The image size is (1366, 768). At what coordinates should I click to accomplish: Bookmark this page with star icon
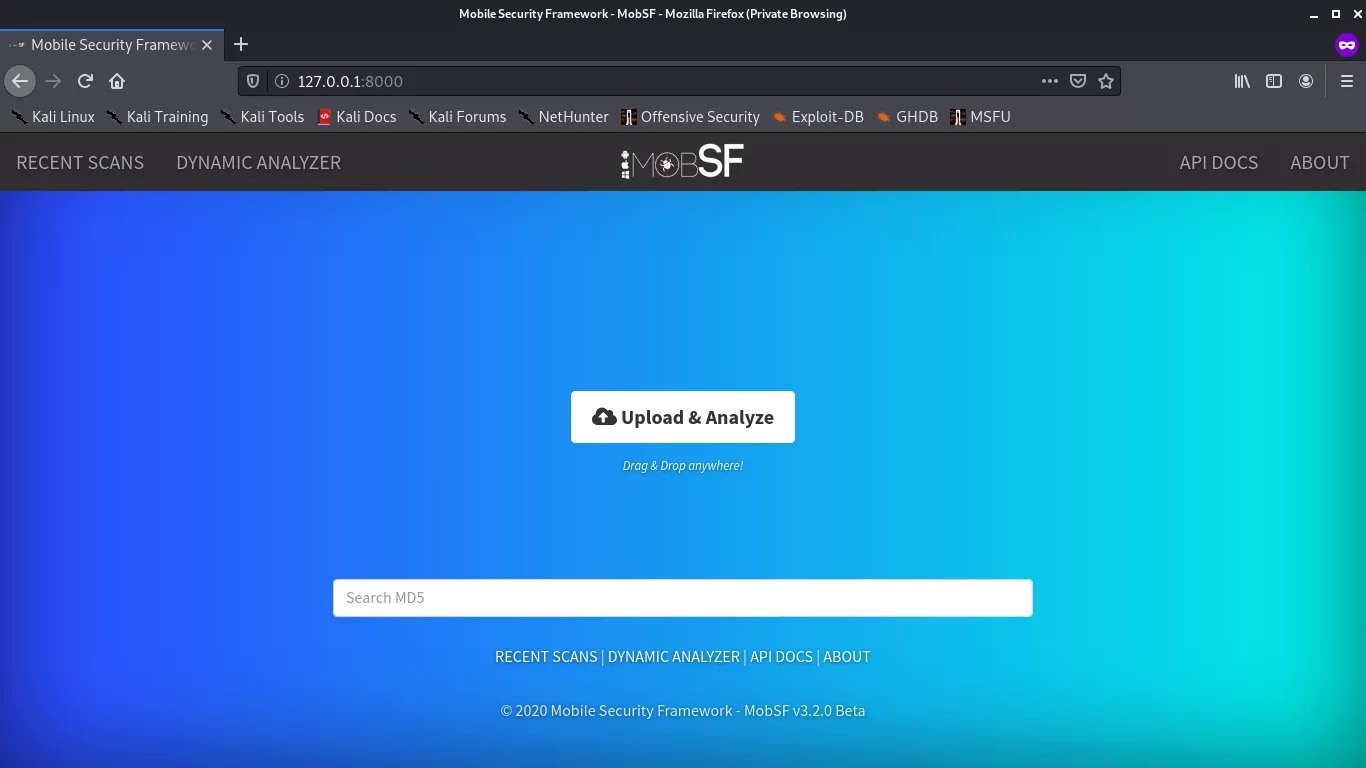(1106, 81)
